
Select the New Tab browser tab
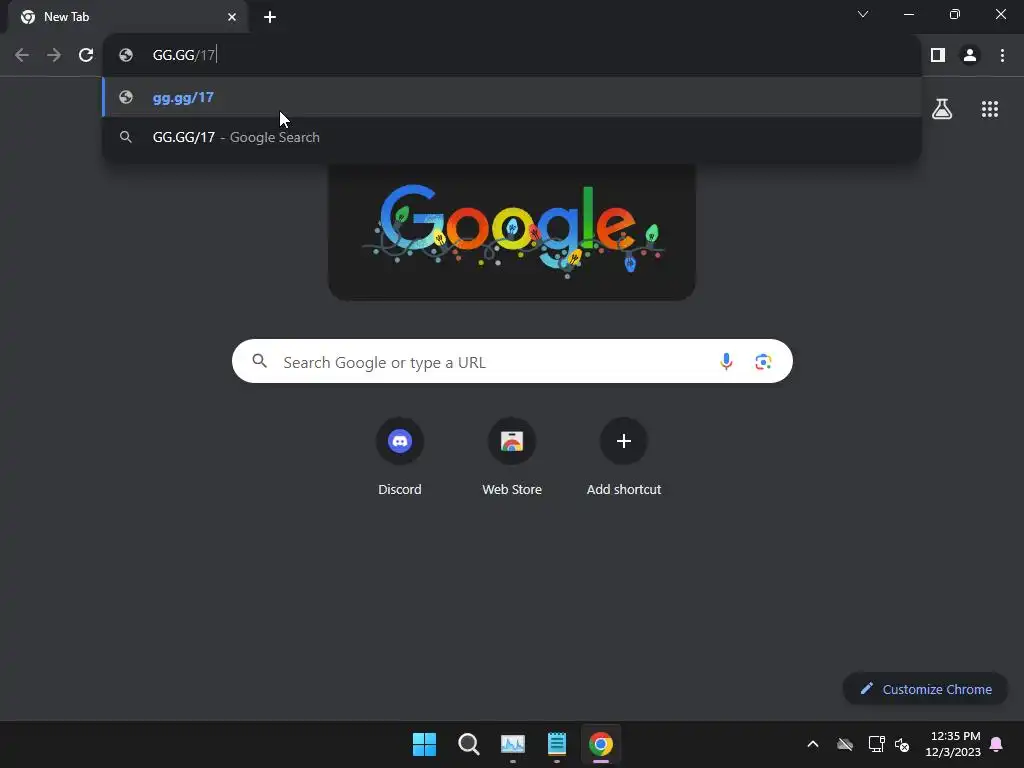(128, 17)
